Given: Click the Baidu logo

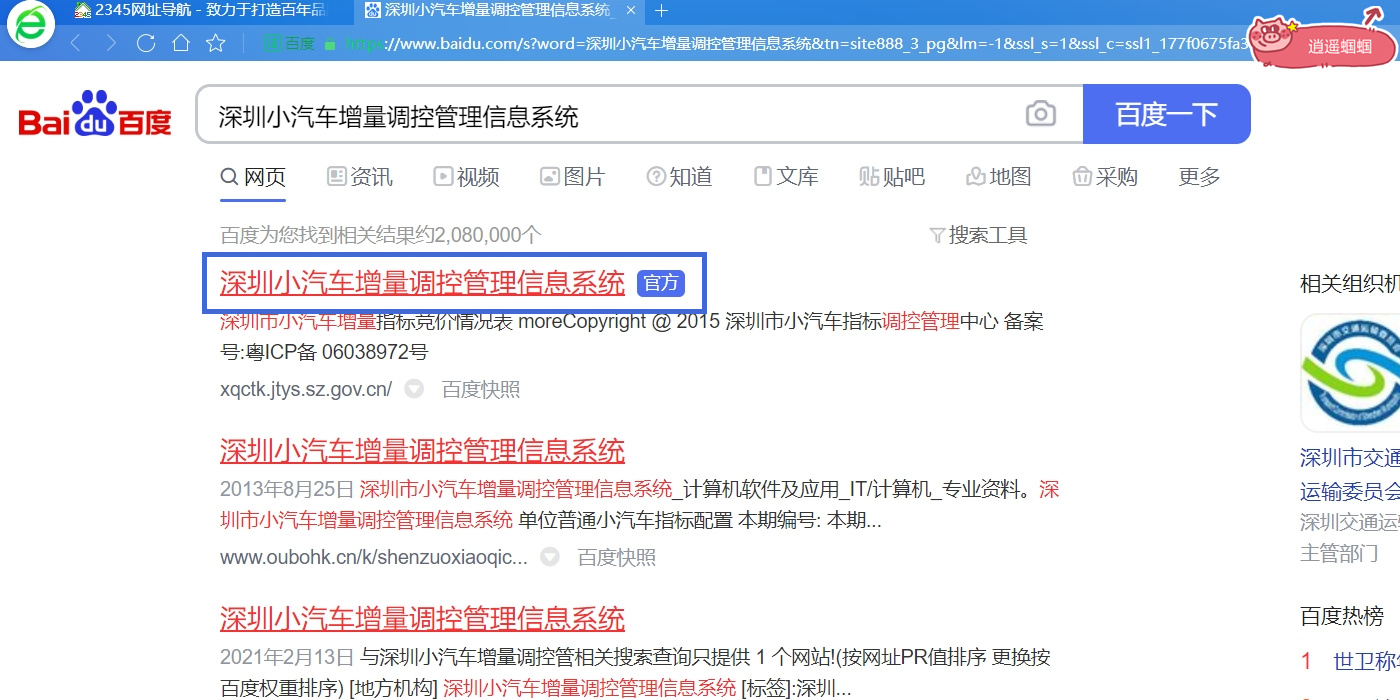Looking at the screenshot, I should (x=95, y=114).
